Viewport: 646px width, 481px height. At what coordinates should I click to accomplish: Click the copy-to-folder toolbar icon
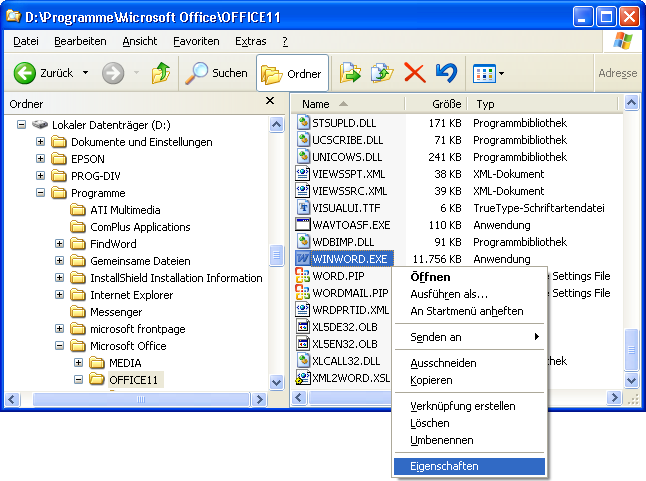click(x=382, y=73)
